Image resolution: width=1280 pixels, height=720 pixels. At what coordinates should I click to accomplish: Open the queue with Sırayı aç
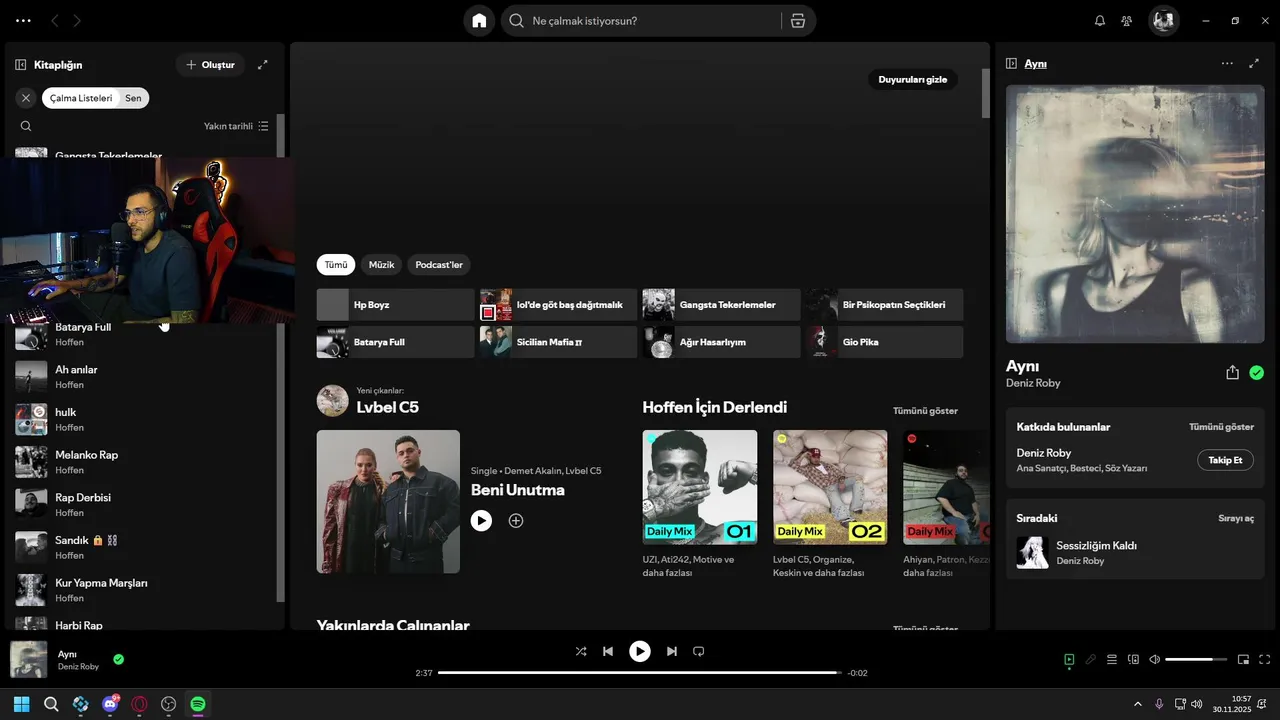tap(1236, 518)
